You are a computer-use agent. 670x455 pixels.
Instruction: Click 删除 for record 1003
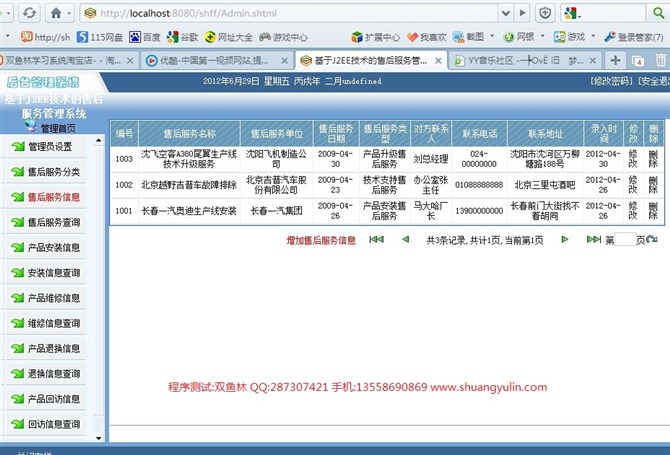coord(653,158)
